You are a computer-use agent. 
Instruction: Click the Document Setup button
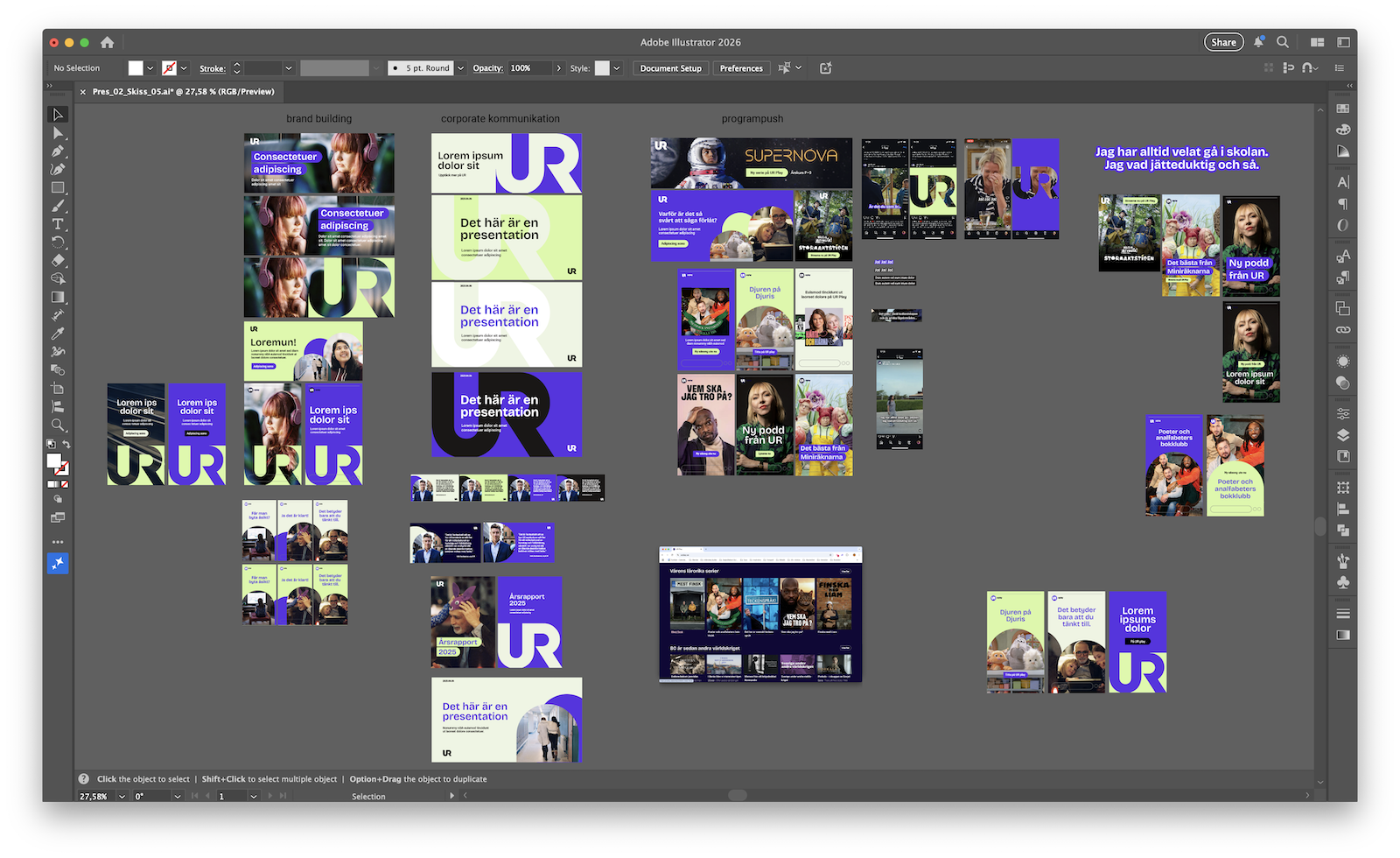click(670, 68)
